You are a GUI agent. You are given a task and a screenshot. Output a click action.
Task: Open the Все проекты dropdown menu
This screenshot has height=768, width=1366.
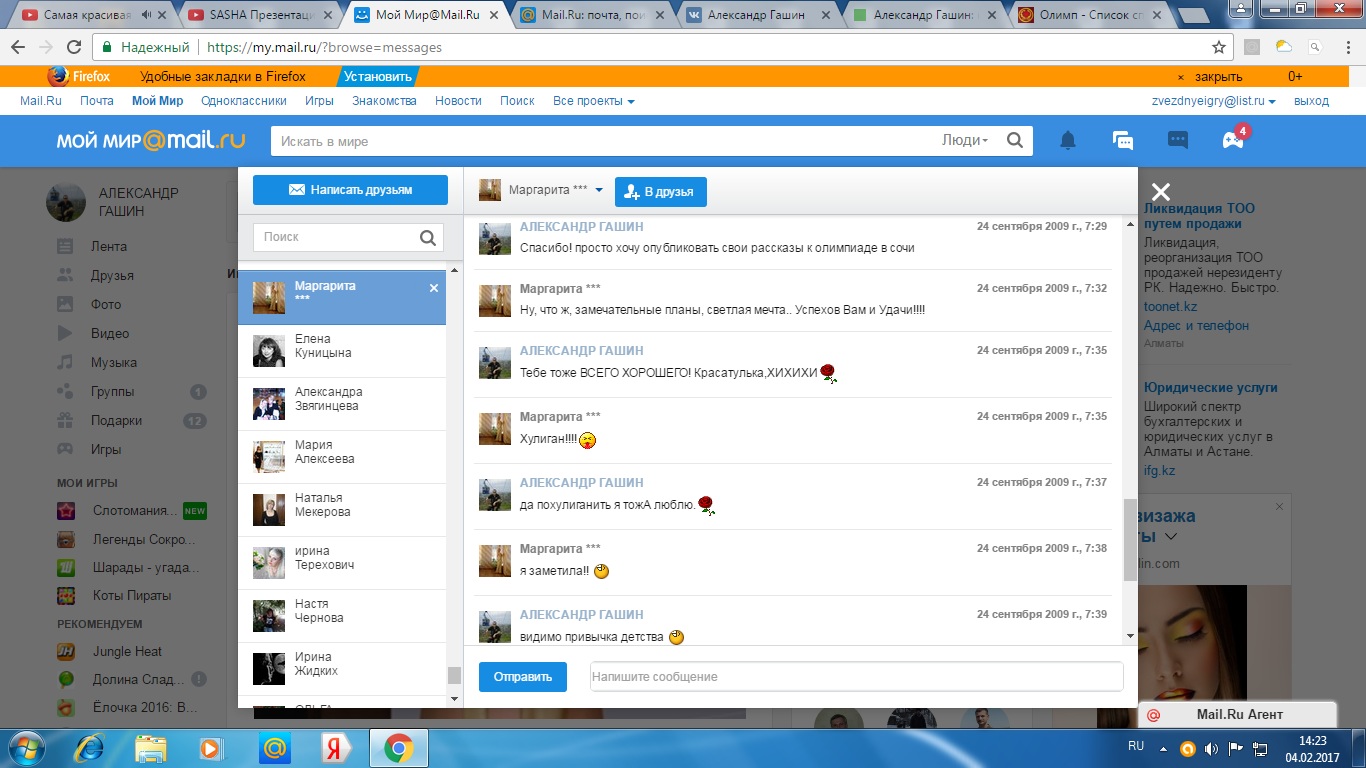[x=593, y=101]
